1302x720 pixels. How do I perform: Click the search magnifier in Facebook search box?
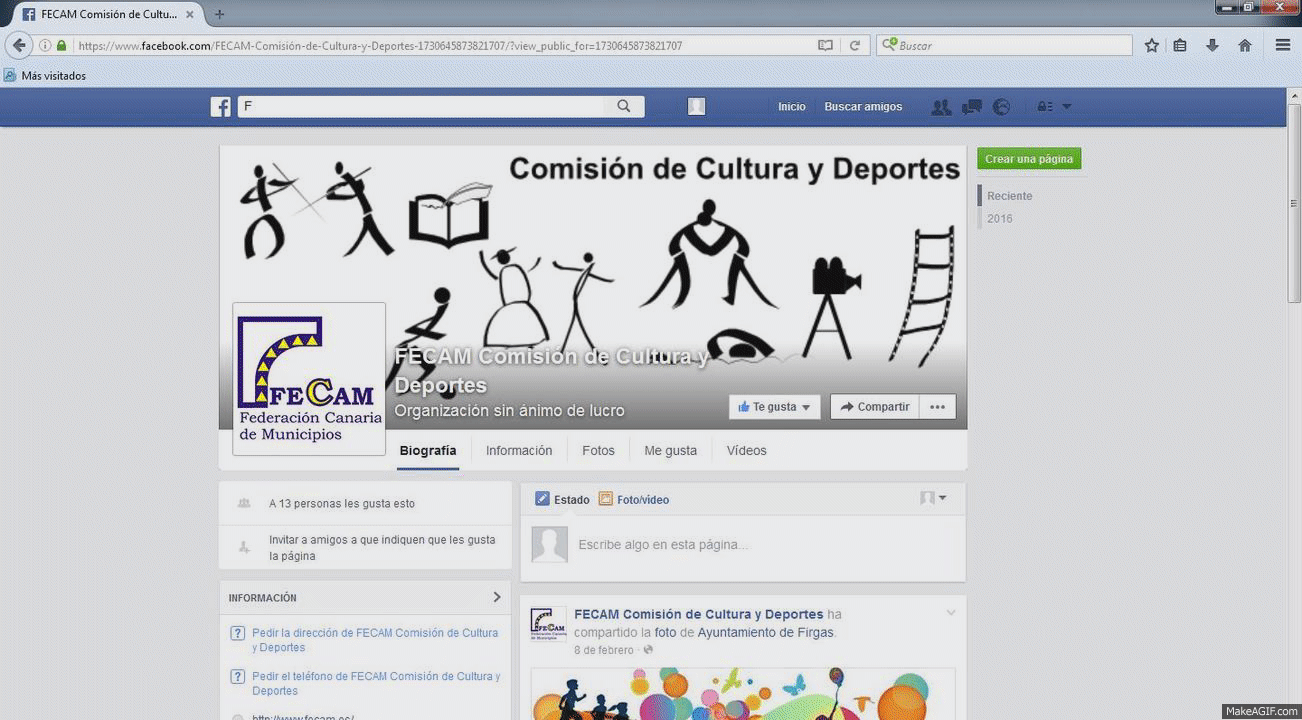coord(624,106)
